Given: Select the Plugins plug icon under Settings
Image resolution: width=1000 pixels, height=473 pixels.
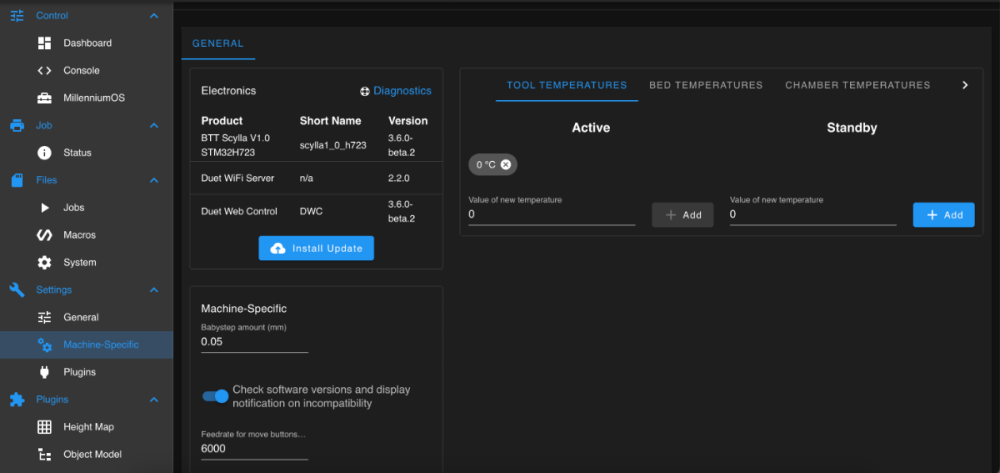Looking at the screenshot, I should (x=44, y=372).
